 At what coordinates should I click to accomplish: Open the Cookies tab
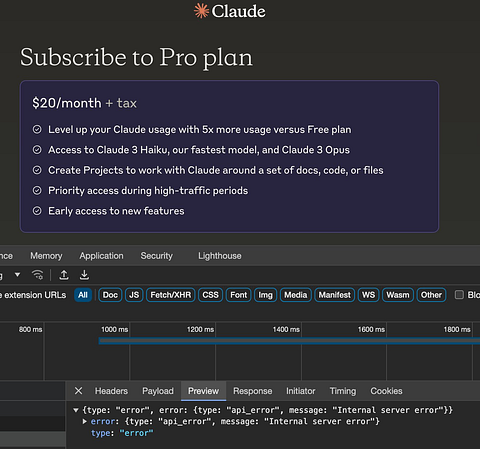click(386, 391)
